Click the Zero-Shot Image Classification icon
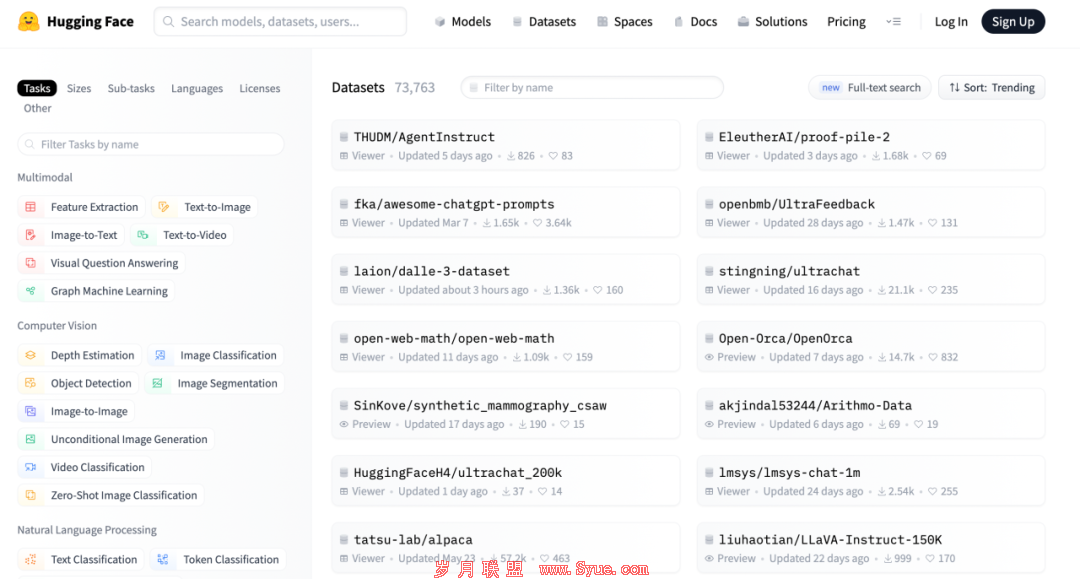The width and height of the screenshot is (1080, 579). point(30,495)
